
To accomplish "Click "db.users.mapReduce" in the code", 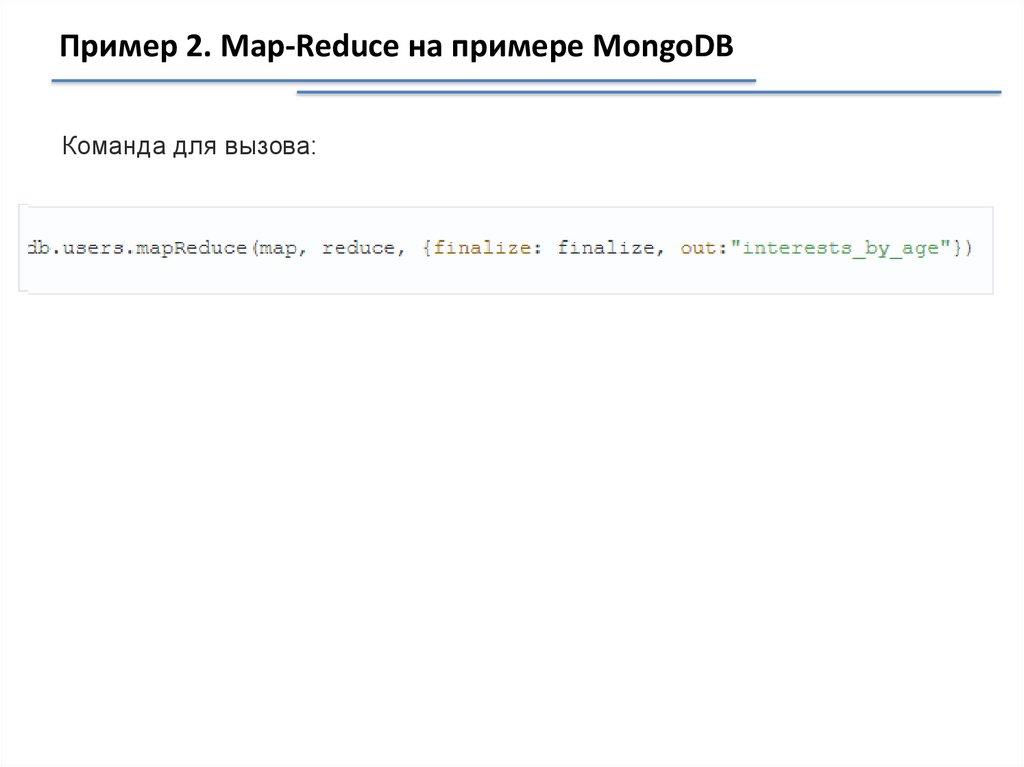I will coord(139,248).
